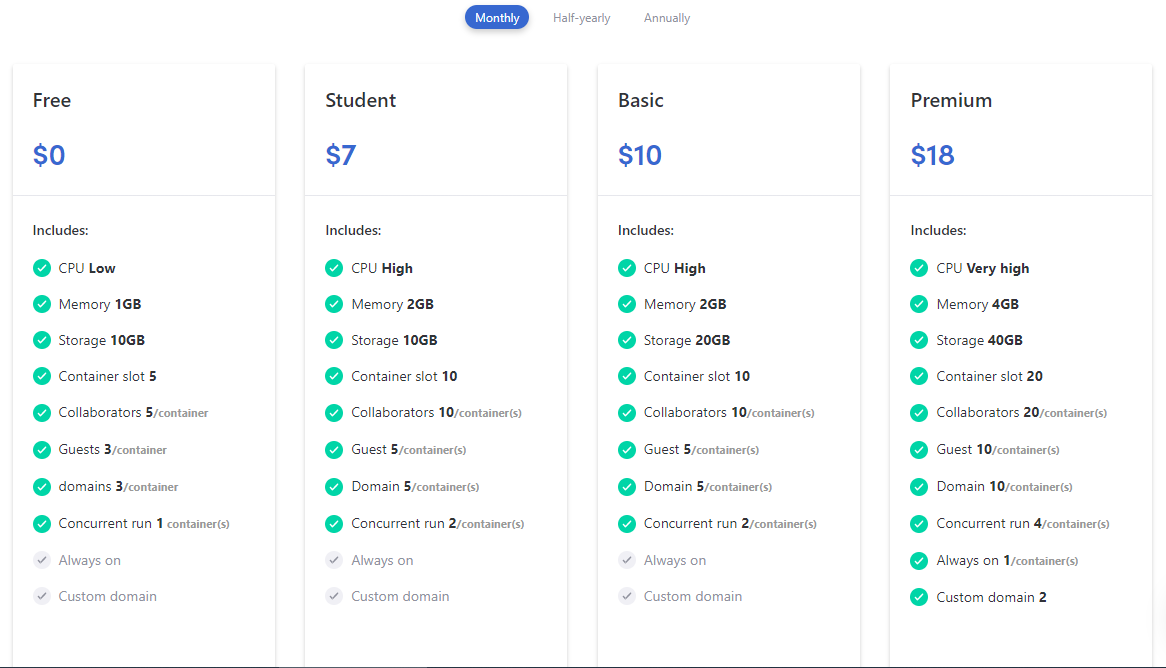The height and width of the screenshot is (668, 1166).
Task: Click the greyed check beside Student Custom domain
Action: (334, 596)
